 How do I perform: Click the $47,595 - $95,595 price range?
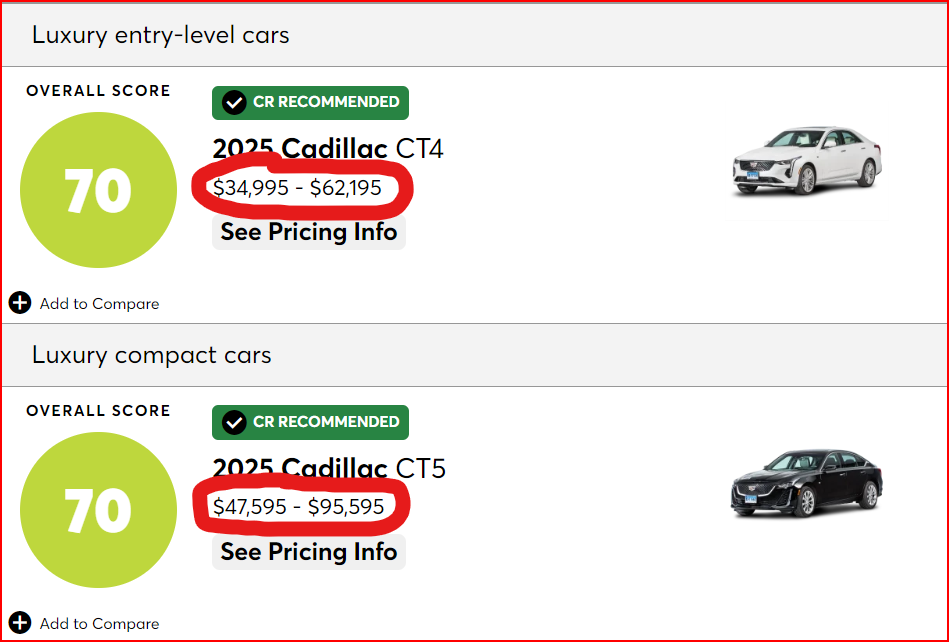pos(298,507)
